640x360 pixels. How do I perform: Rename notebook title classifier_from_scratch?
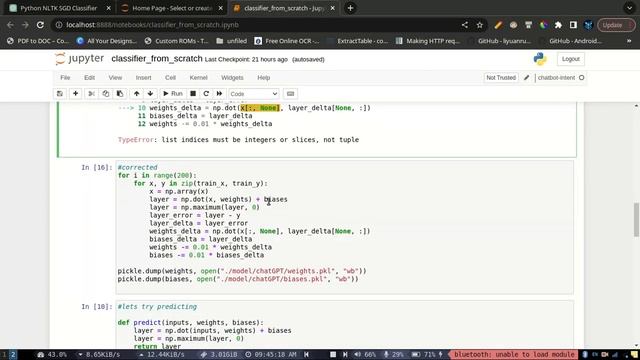(157, 59)
